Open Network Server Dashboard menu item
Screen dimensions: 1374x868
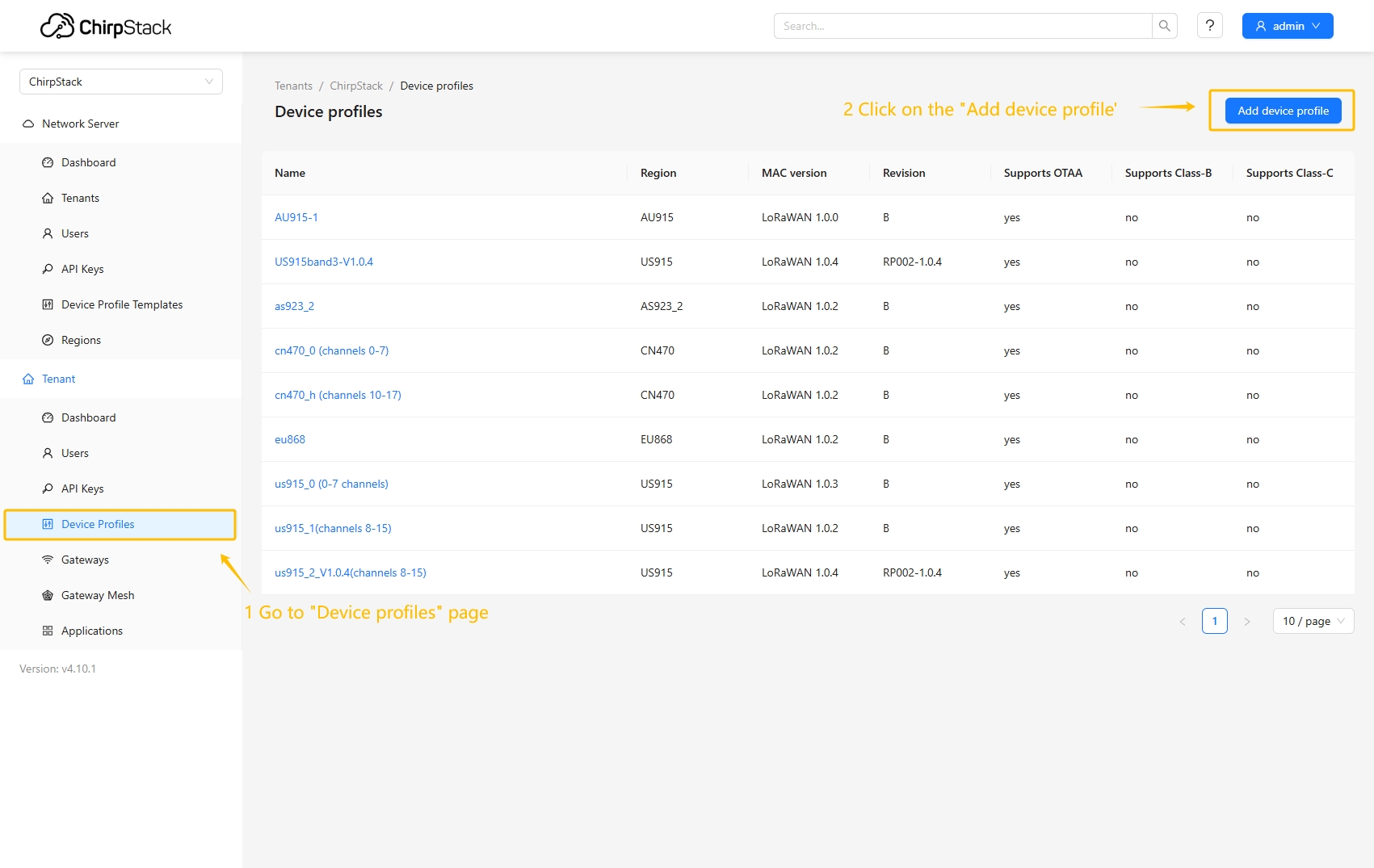(88, 162)
